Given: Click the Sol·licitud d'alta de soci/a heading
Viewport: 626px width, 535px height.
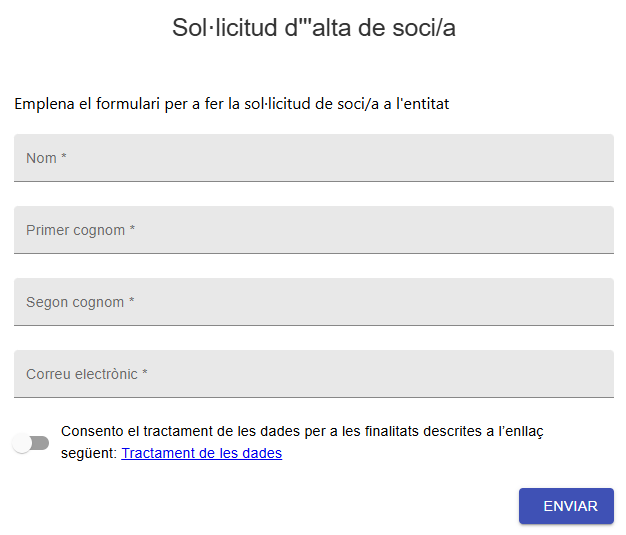Looking at the screenshot, I should [314, 28].
